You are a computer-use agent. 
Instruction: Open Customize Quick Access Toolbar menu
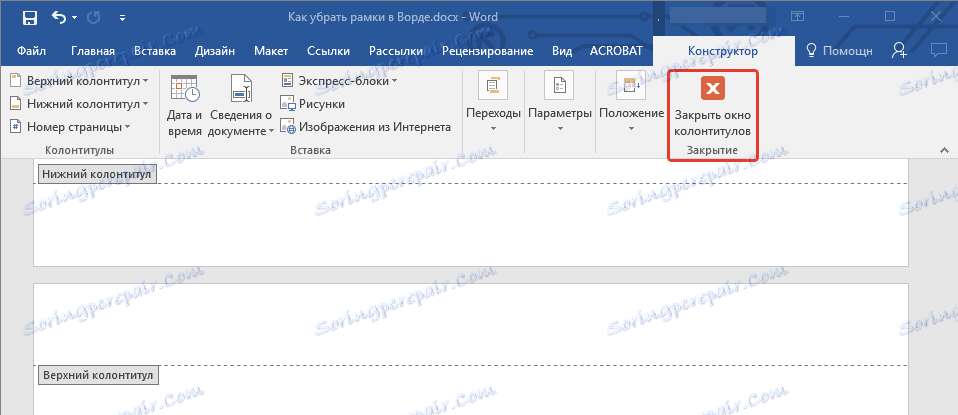click(122, 18)
